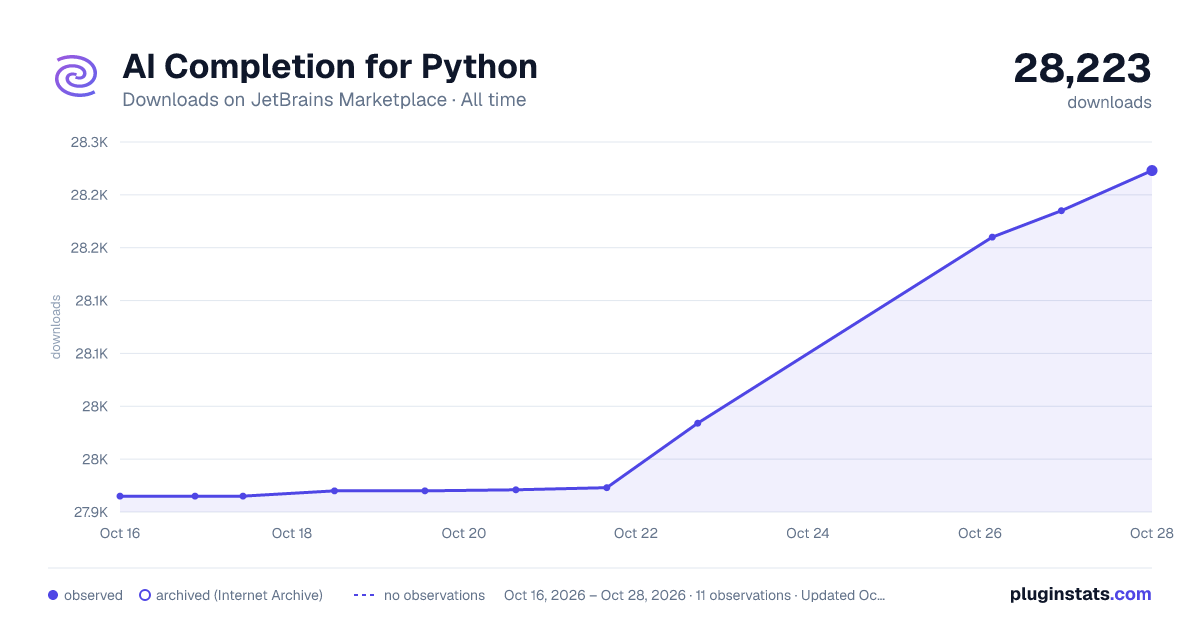Click the 'archived (Internet Archive)' legend label

pos(239,595)
